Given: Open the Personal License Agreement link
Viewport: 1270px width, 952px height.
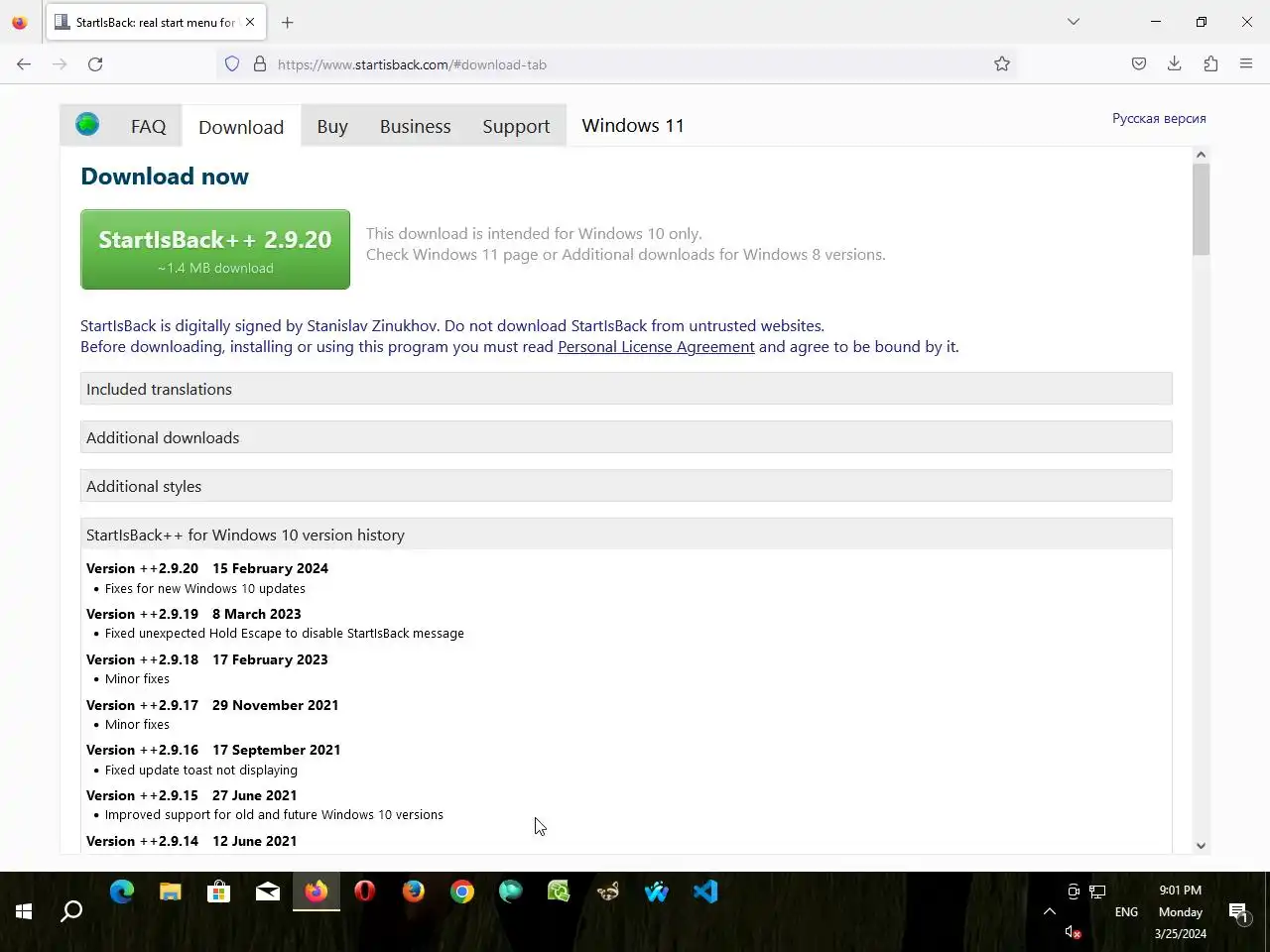Looking at the screenshot, I should click(656, 346).
